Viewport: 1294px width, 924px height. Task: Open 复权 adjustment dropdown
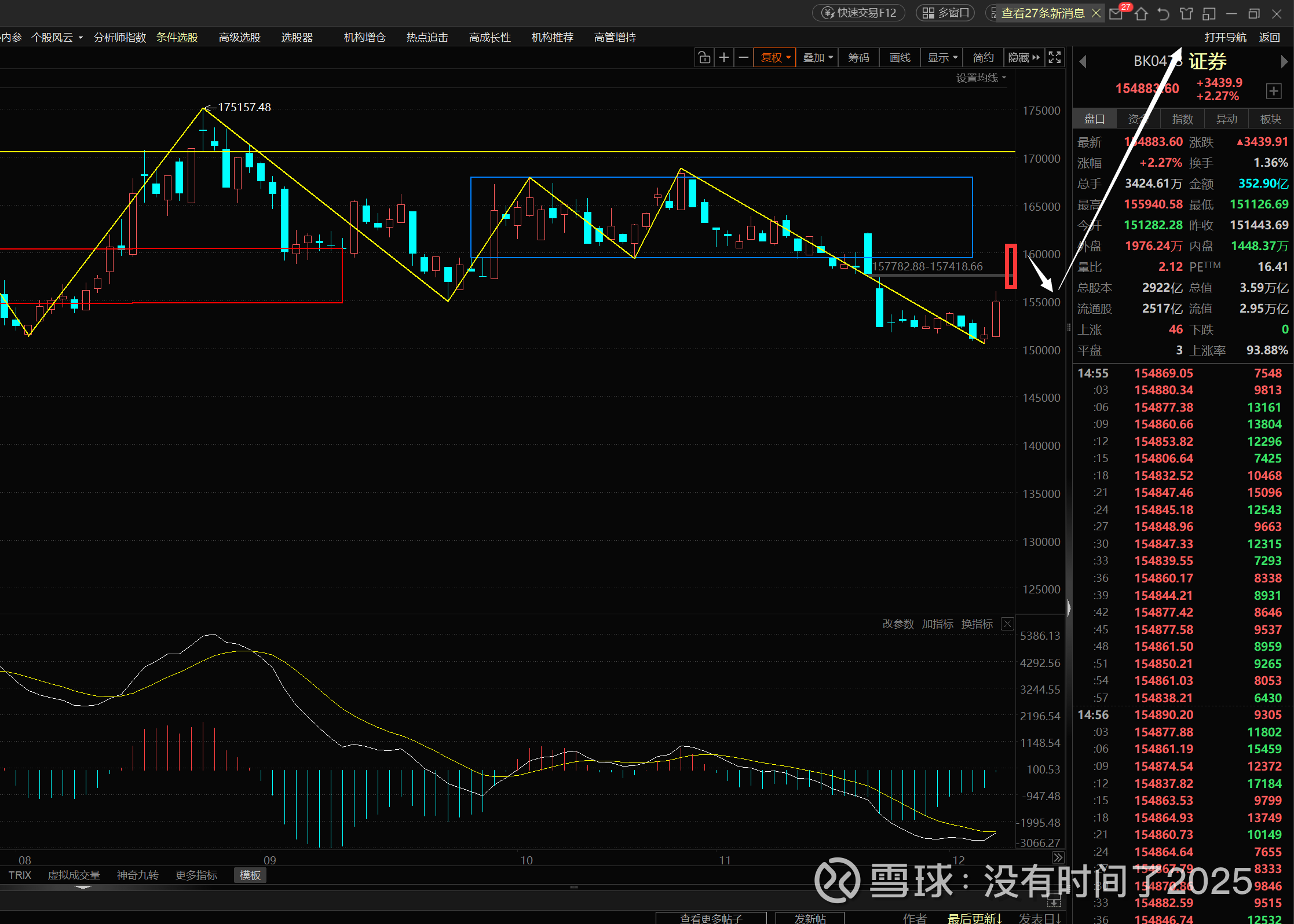[775, 57]
